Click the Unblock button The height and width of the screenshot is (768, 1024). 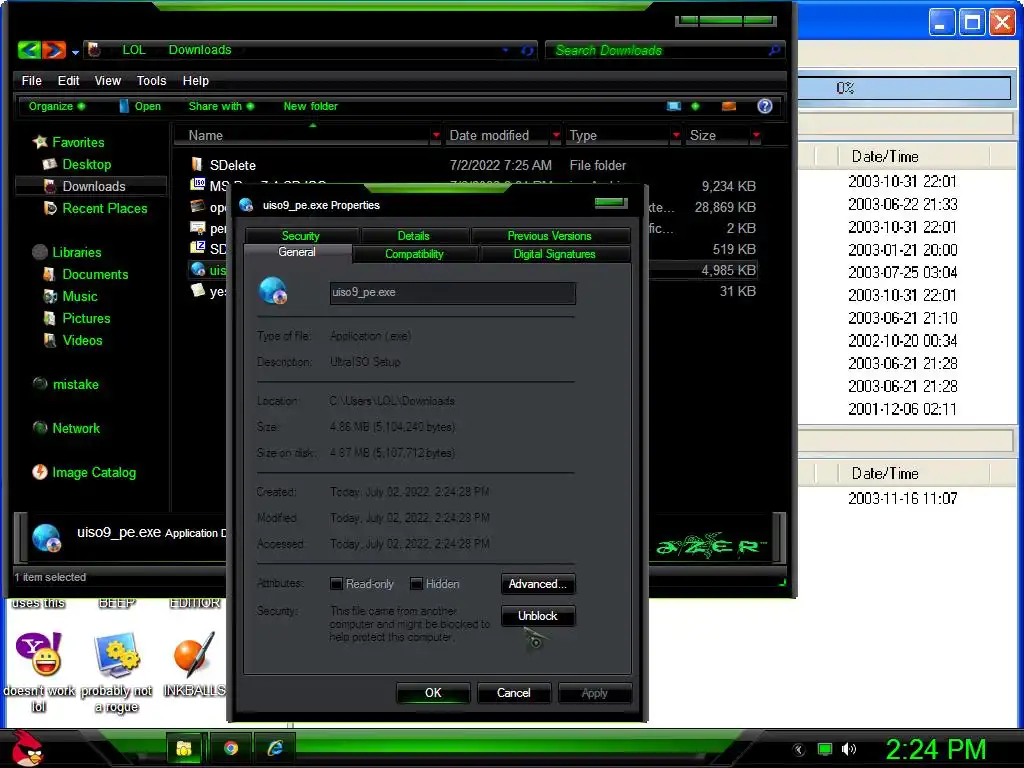[x=537, y=616]
